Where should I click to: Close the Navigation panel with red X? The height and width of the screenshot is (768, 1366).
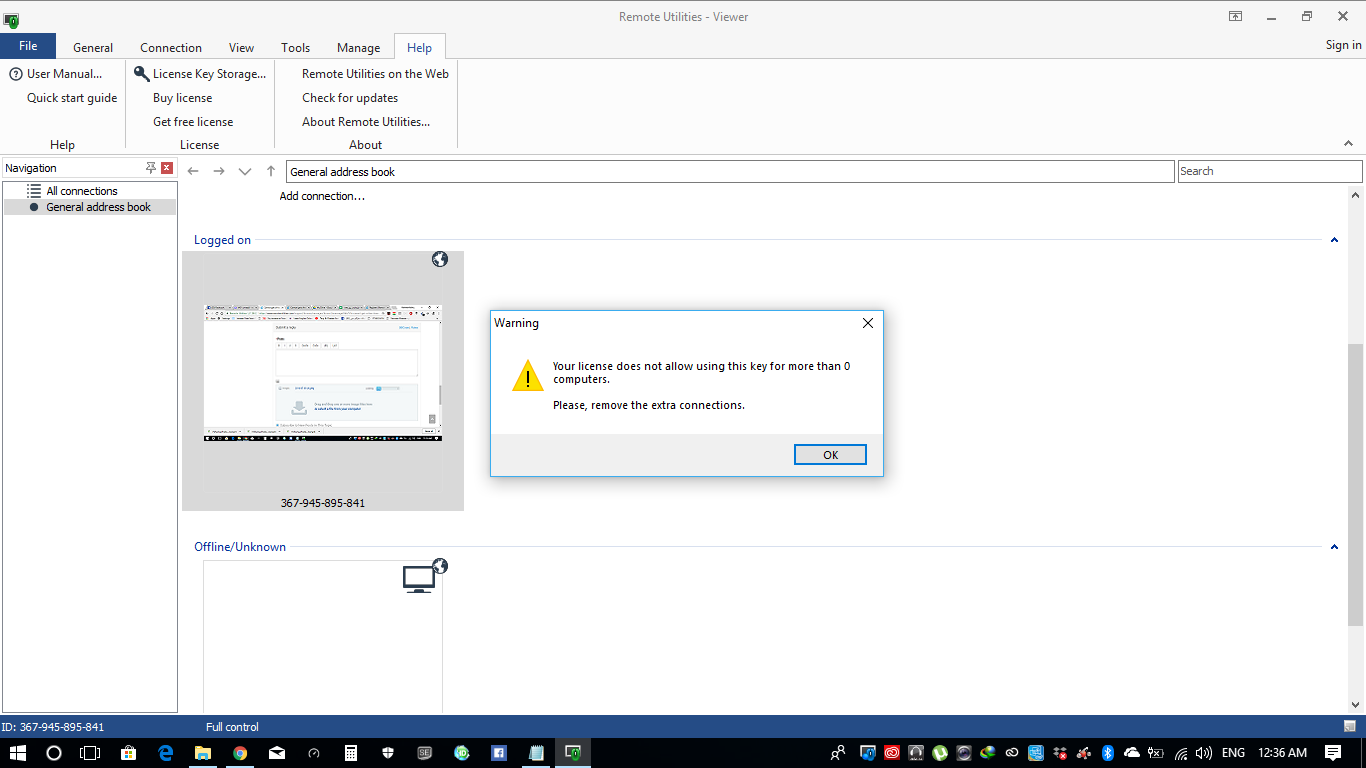167,168
